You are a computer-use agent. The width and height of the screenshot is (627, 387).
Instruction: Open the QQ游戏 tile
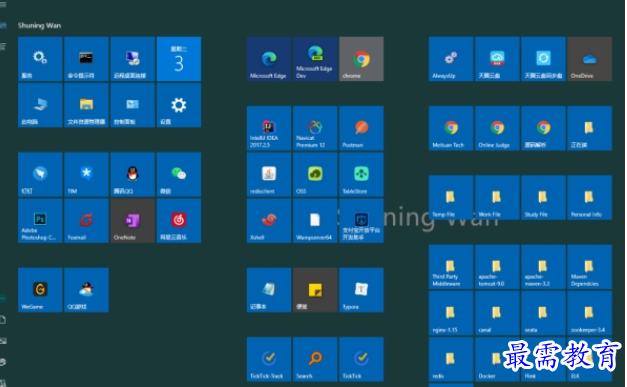(86, 290)
